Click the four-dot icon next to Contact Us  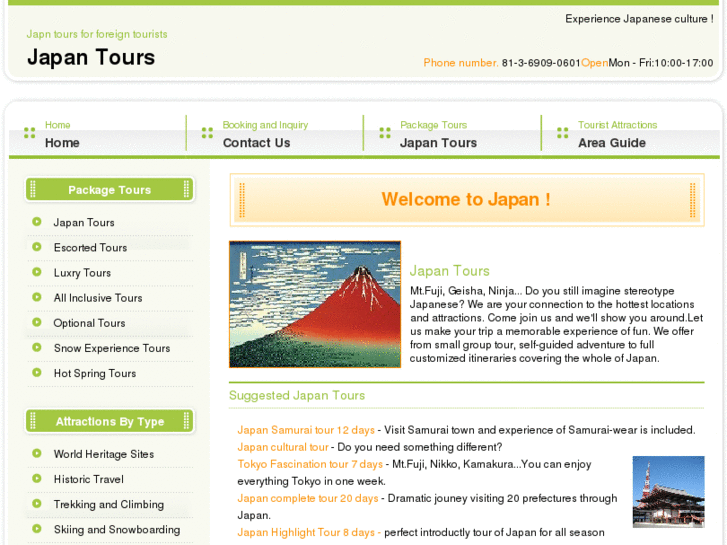(x=207, y=133)
